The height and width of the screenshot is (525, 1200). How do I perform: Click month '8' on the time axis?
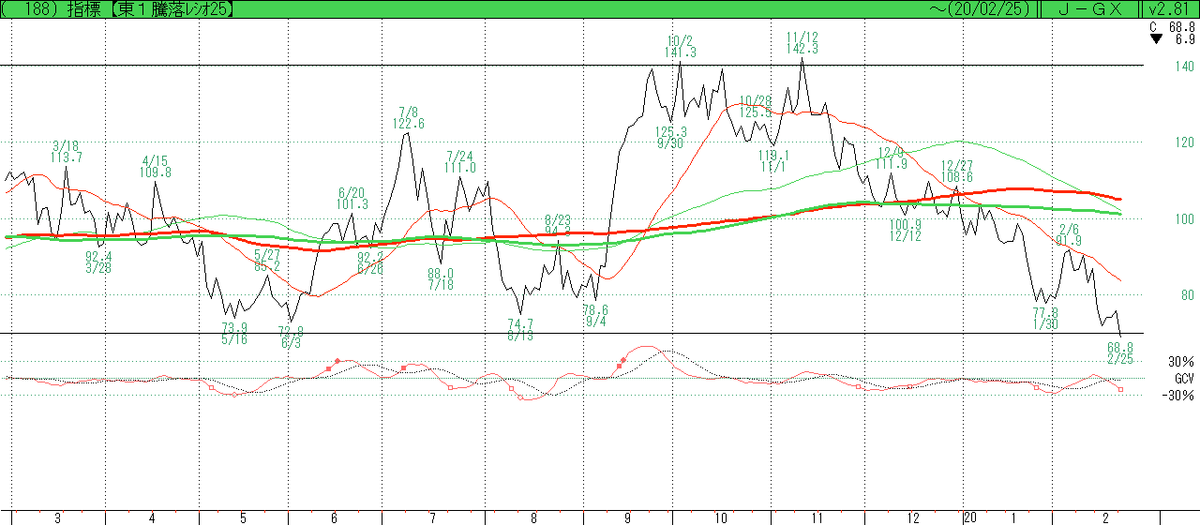[x=533, y=518]
